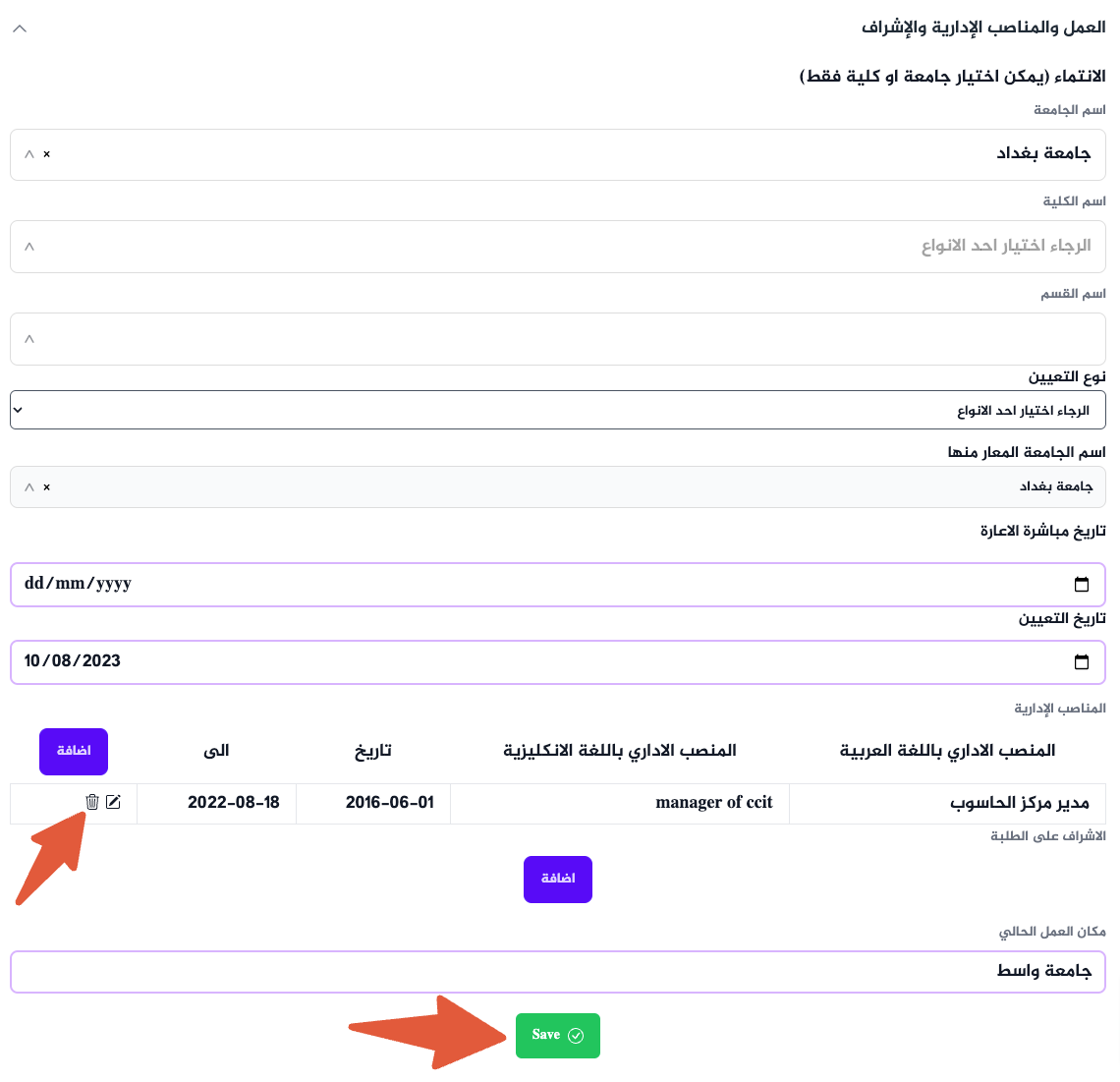Expand the اسم الجامعة dropdown arrow
This screenshot has height=1082, width=1120.
click(29, 154)
